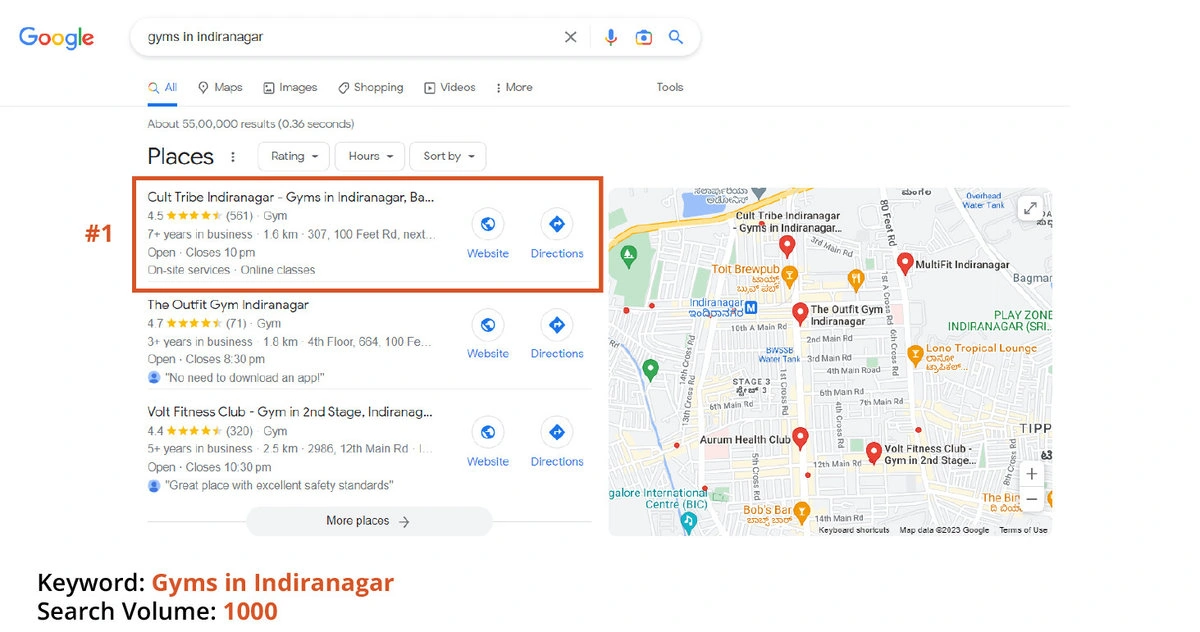Visit Cult Tribe Indiranagar website icon
The height and width of the screenshot is (632, 1200).
(488, 224)
